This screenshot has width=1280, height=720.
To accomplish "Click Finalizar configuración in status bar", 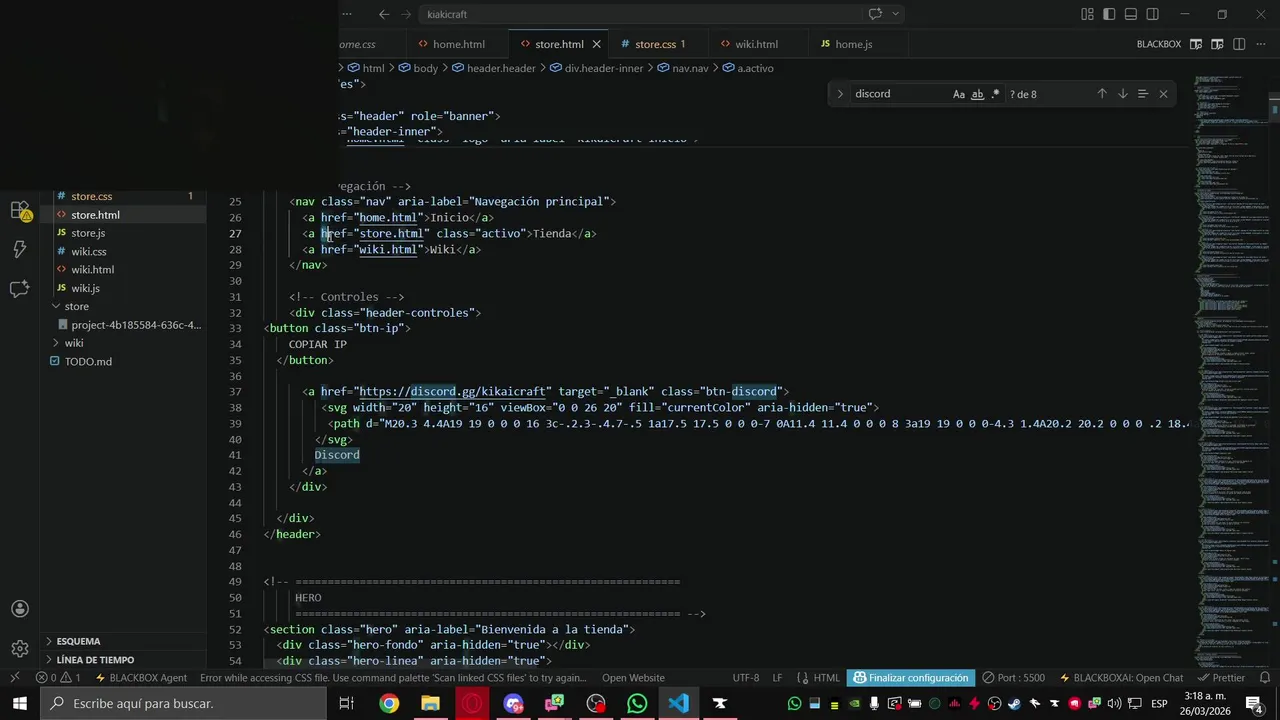I will pyautogui.click(x=910, y=678).
